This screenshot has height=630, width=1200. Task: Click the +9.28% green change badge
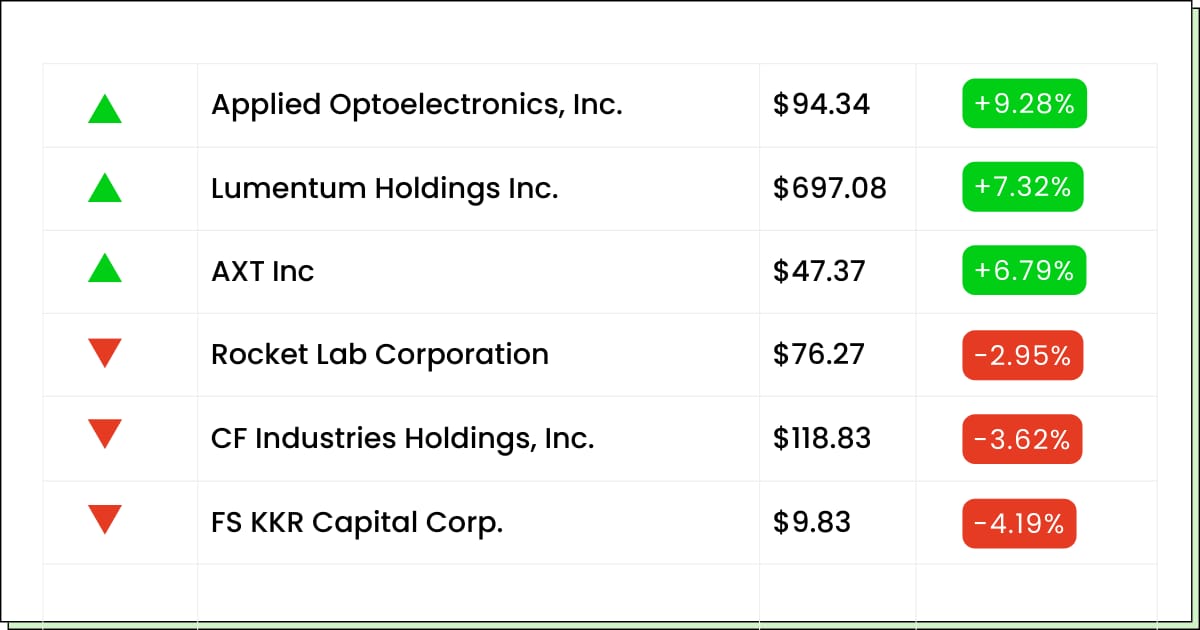click(x=1025, y=104)
